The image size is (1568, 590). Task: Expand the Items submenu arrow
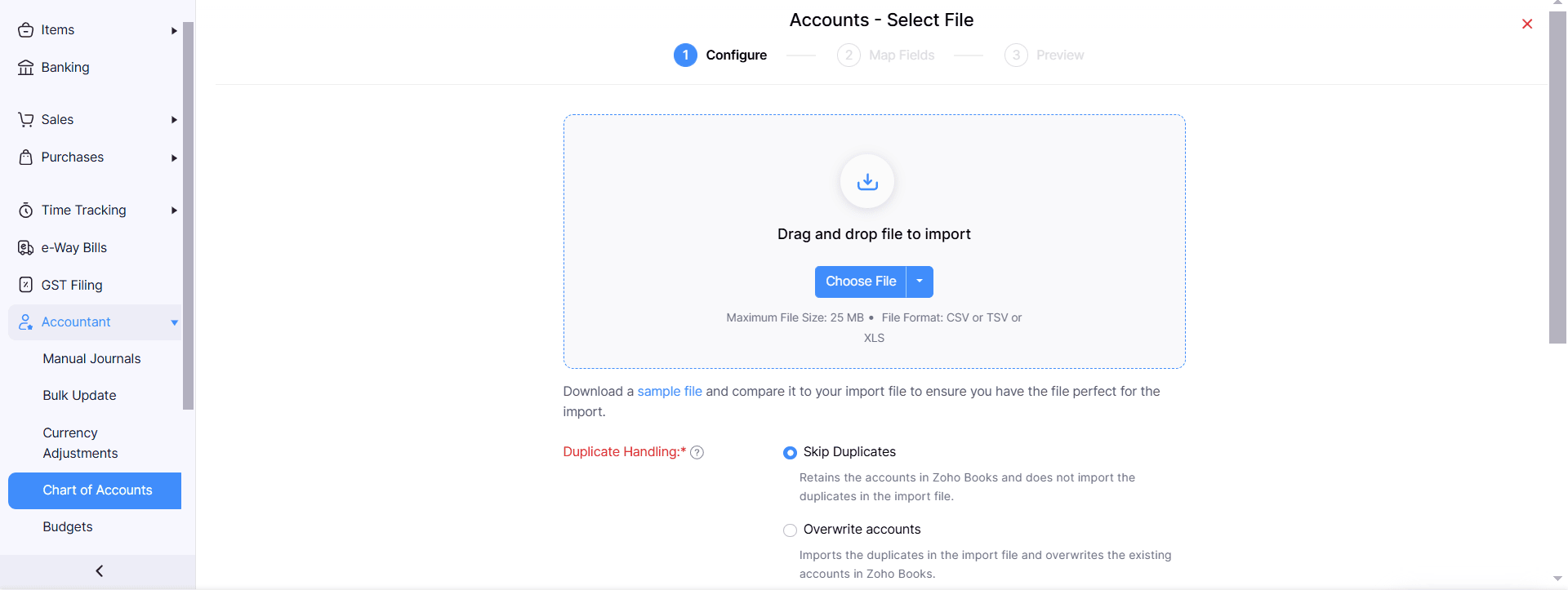[x=174, y=31]
